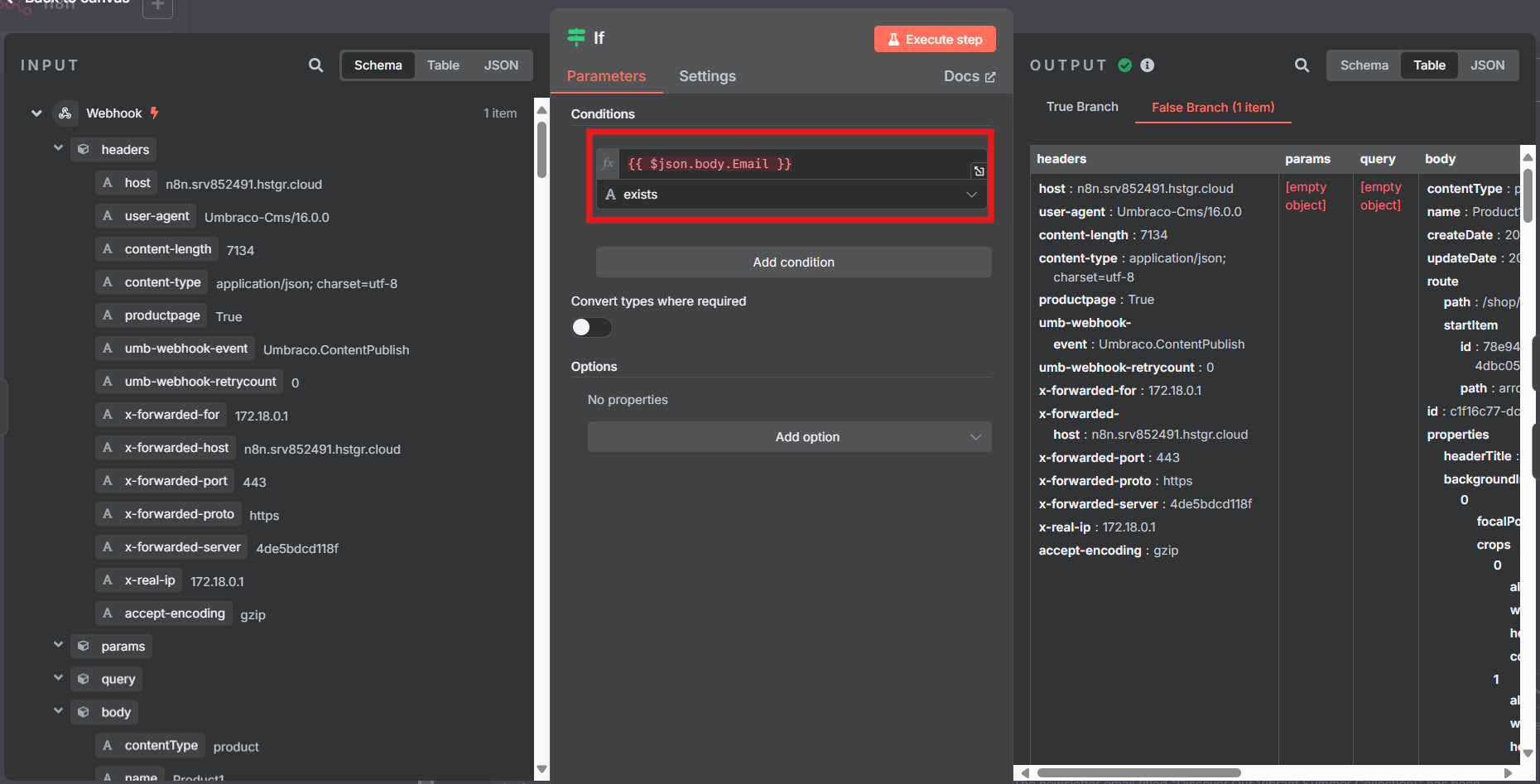Click the input panel search icon
This screenshot has height=784, width=1540.
[315, 65]
